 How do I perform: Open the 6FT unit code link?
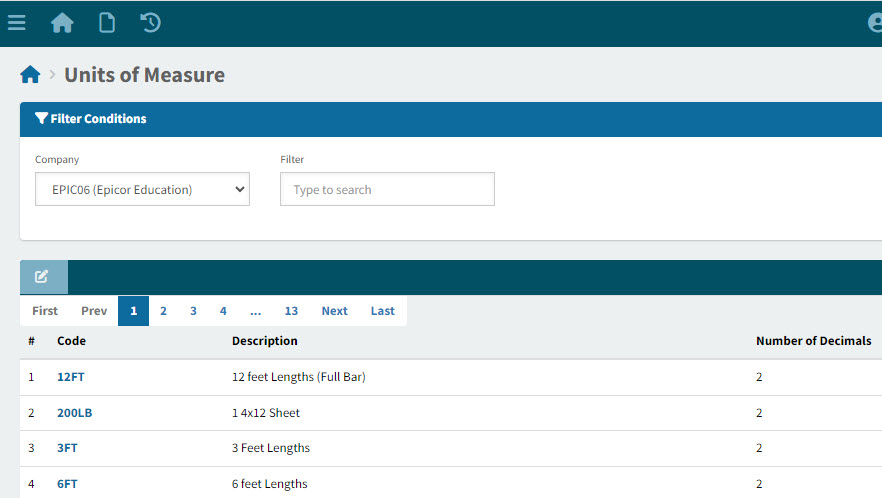[67, 484]
